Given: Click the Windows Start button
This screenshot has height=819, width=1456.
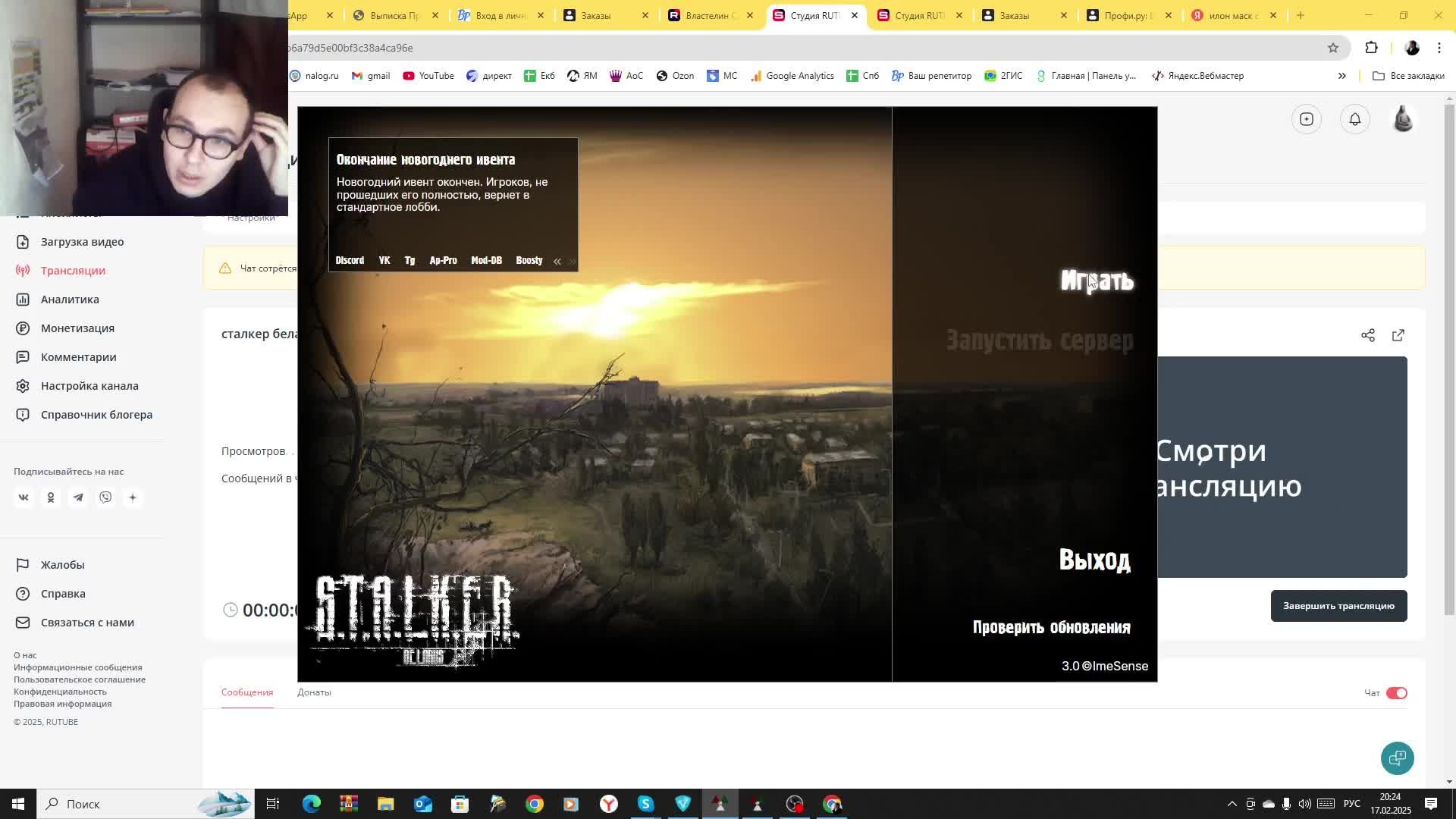Looking at the screenshot, I should click(18, 804).
